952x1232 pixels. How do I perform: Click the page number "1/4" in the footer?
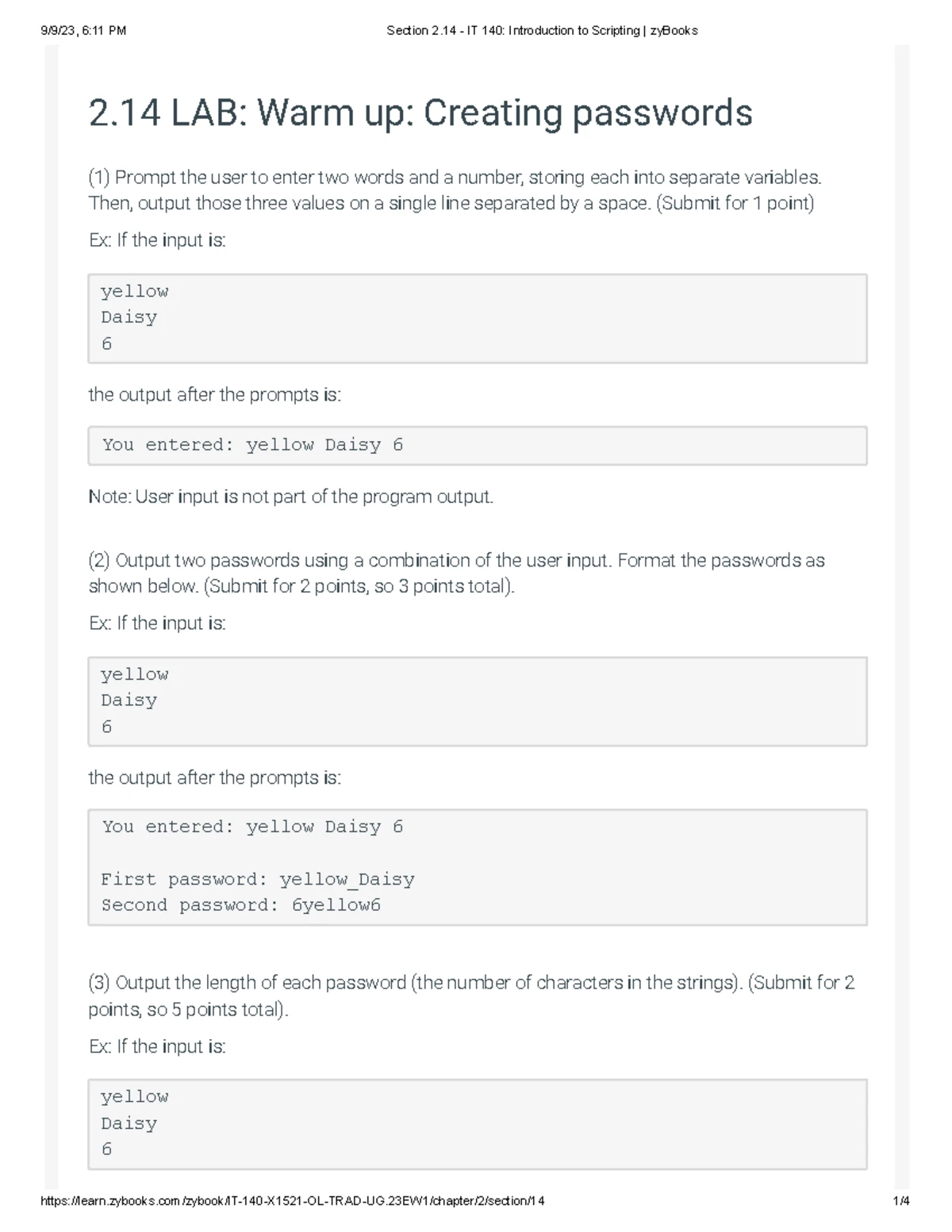(x=900, y=1200)
